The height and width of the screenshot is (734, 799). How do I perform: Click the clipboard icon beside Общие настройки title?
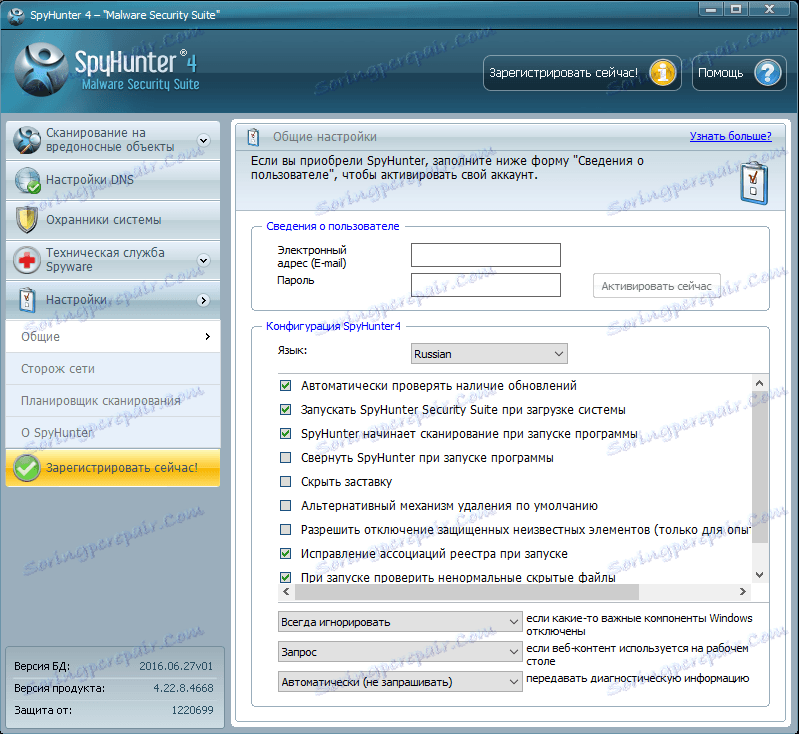pyautogui.click(x=253, y=137)
